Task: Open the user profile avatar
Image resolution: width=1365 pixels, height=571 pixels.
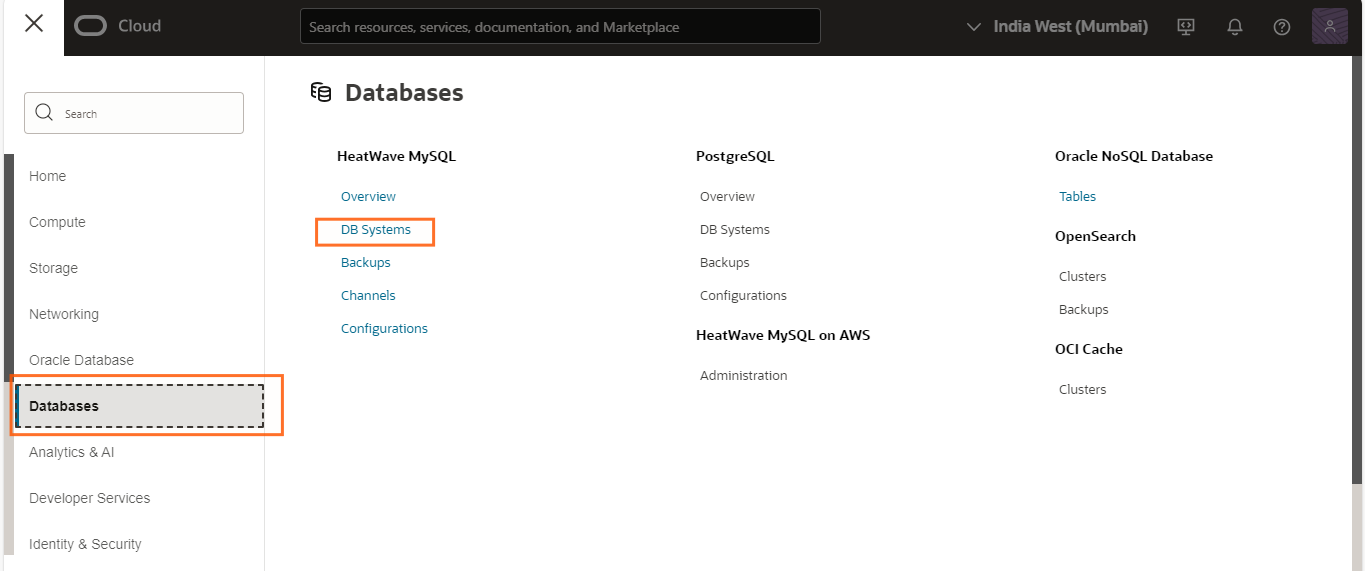Action: pos(1330,26)
